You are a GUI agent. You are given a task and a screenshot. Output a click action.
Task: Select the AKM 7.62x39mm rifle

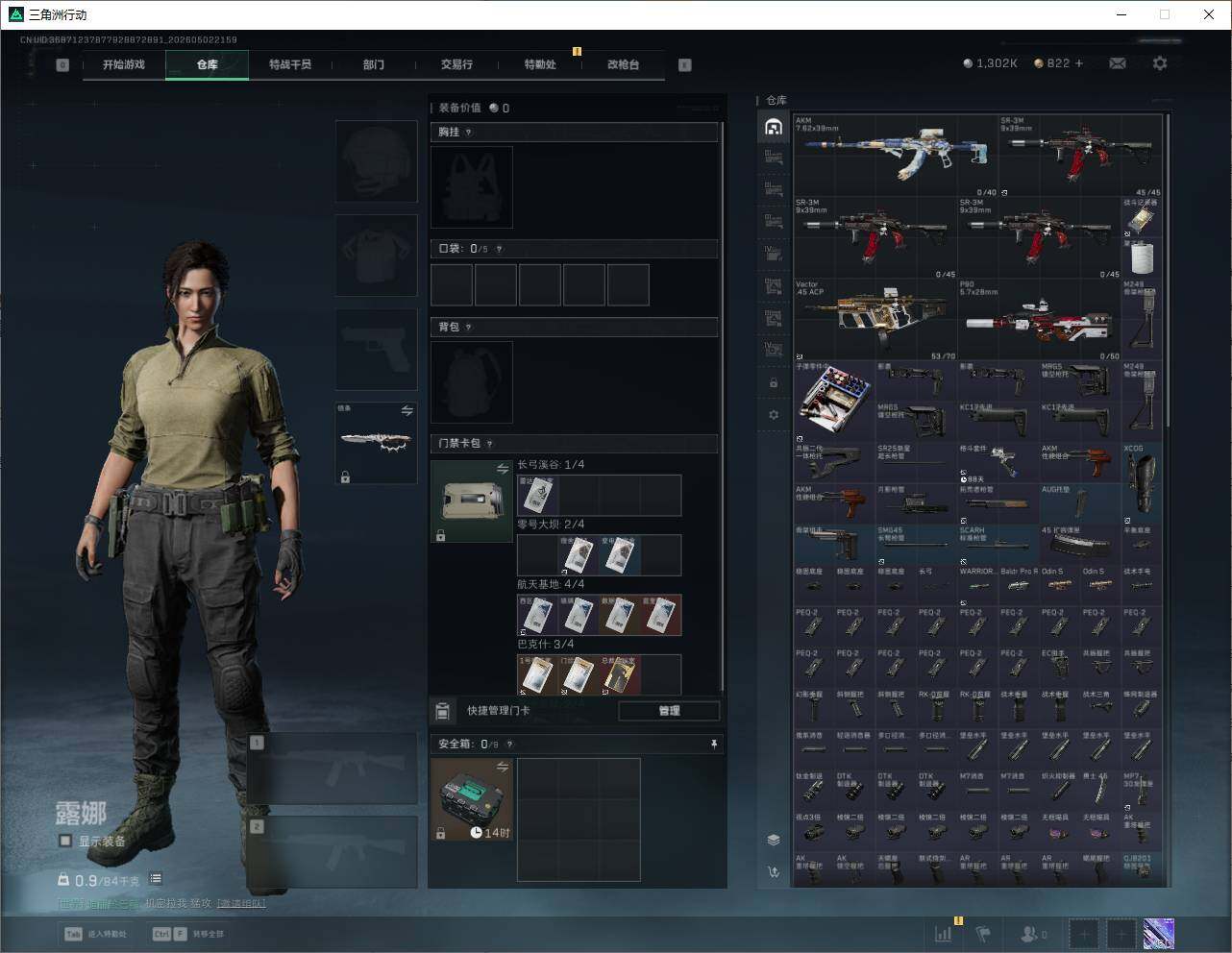click(x=895, y=156)
